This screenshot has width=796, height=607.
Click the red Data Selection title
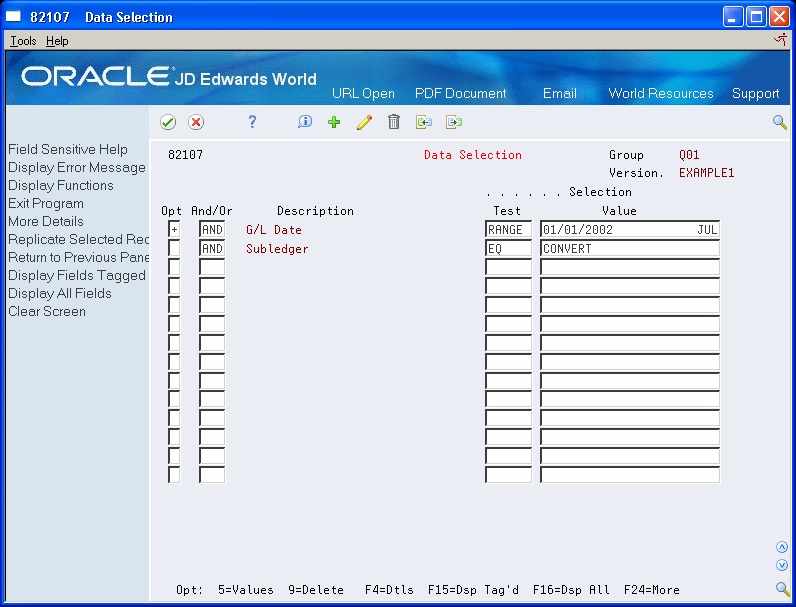point(473,155)
